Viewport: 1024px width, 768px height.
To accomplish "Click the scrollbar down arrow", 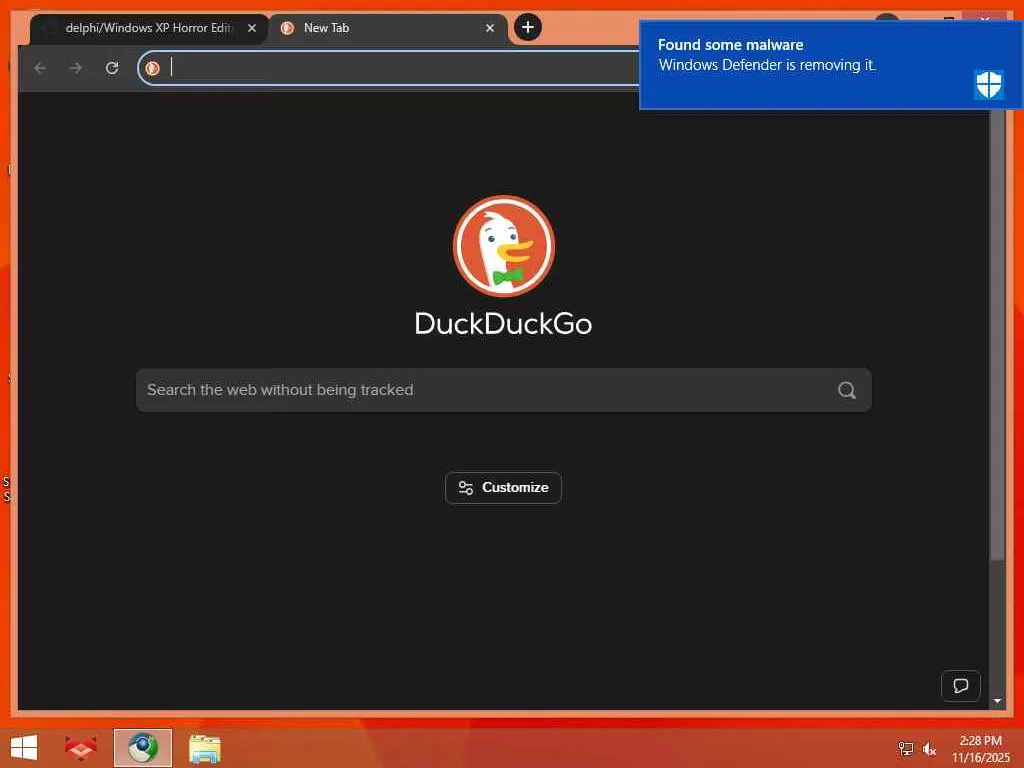I will [x=997, y=701].
